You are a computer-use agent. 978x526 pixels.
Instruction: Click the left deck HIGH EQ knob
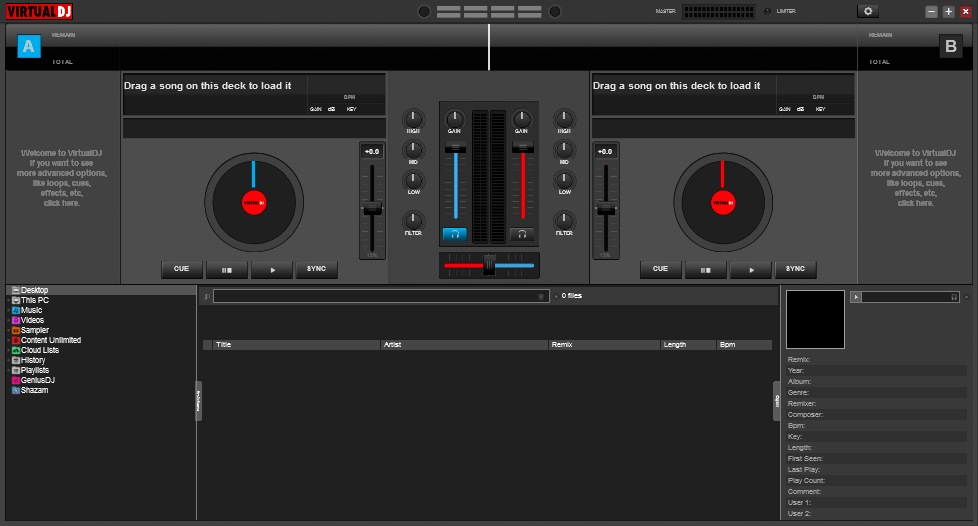tap(413, 119)
